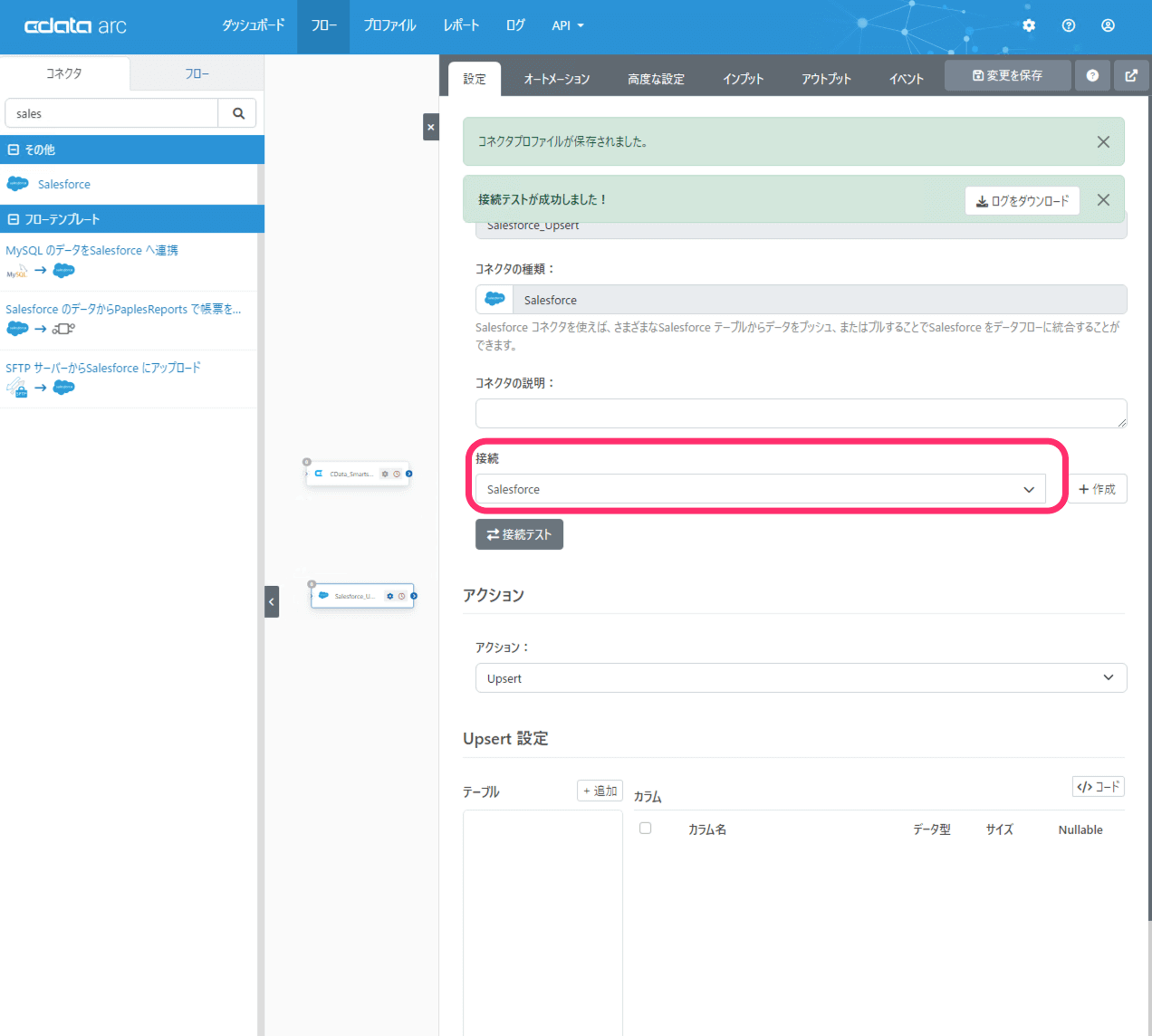This screenshot has width=1152, height=1036.
Task: Click gear icon on Salesforce_U node
Action: pos(390,596)
